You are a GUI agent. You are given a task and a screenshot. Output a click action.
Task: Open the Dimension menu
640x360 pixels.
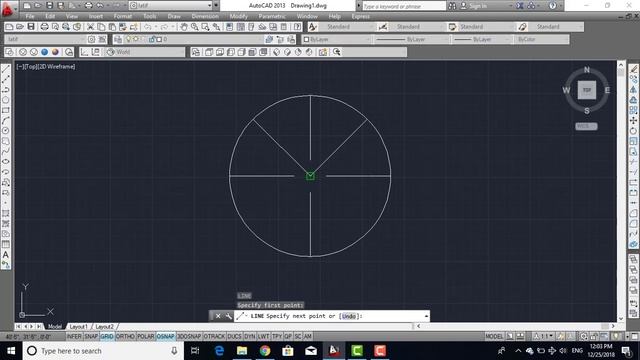point(205,16)
